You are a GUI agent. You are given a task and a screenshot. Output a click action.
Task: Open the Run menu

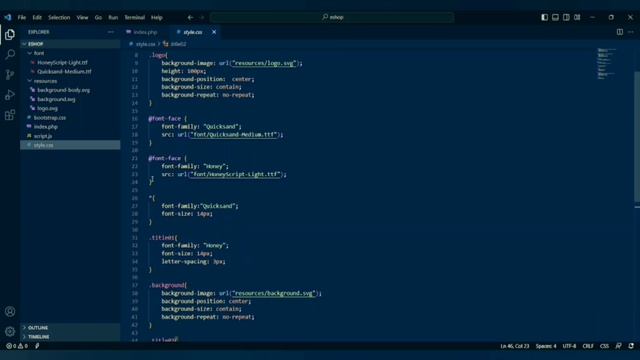(x=113, y=17)
